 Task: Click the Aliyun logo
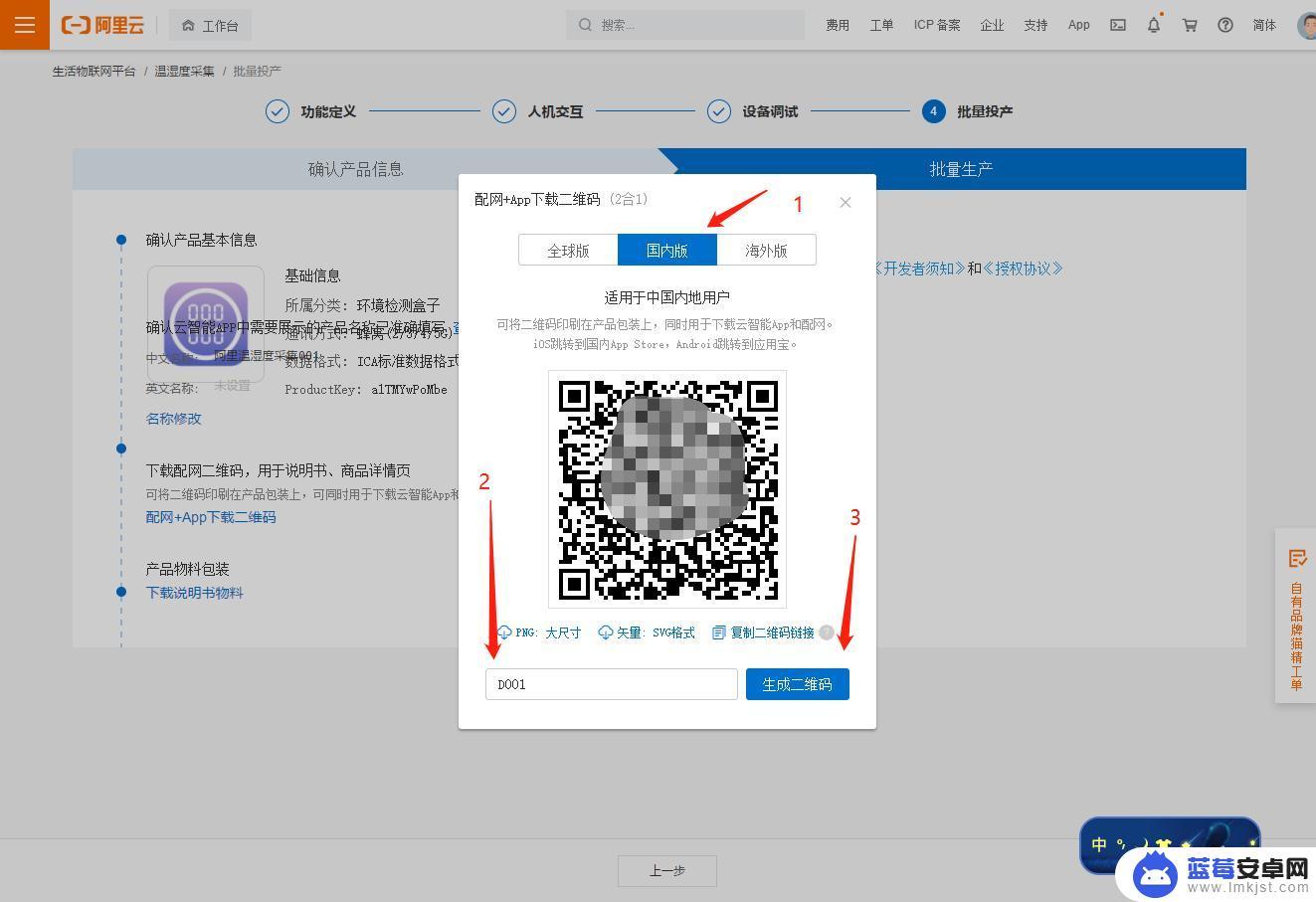click(x=103, y=25)
